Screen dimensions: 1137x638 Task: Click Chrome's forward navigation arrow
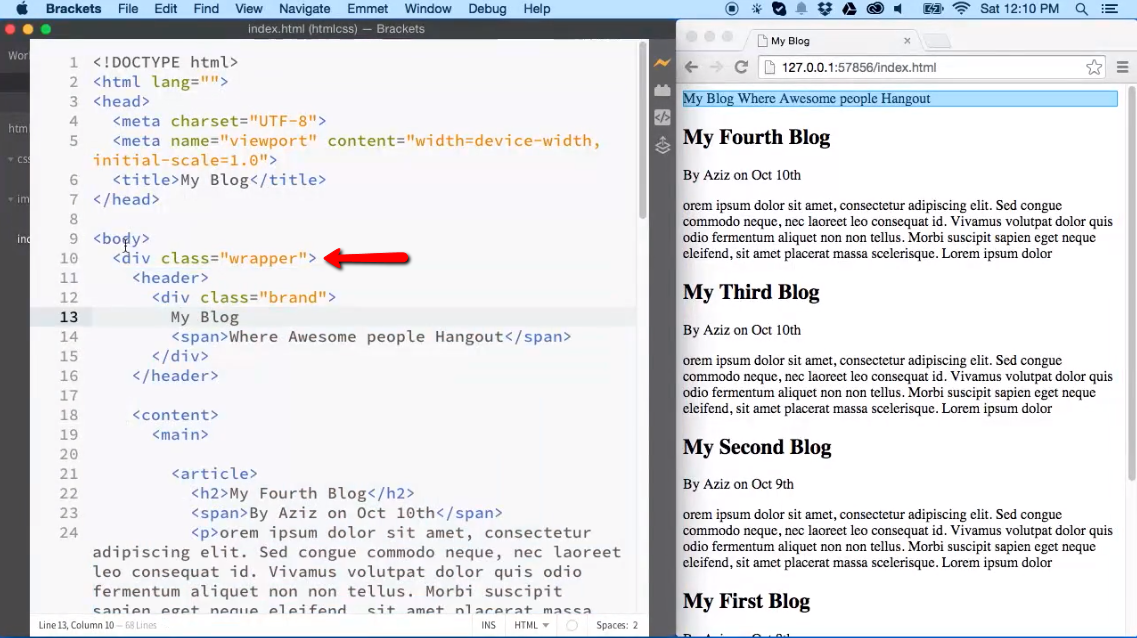click(716, 67)
